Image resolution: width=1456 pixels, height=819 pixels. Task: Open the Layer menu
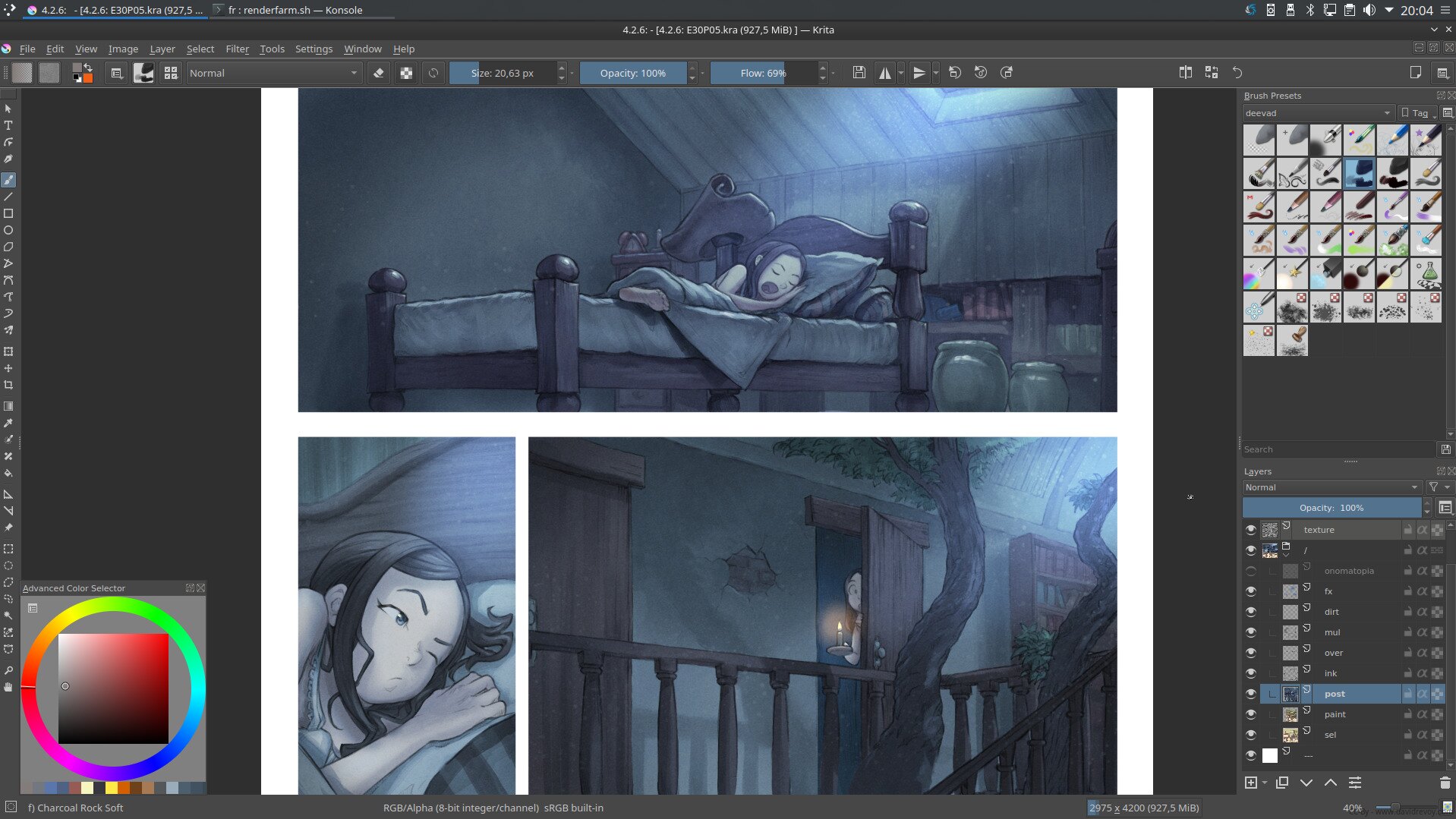162,49
